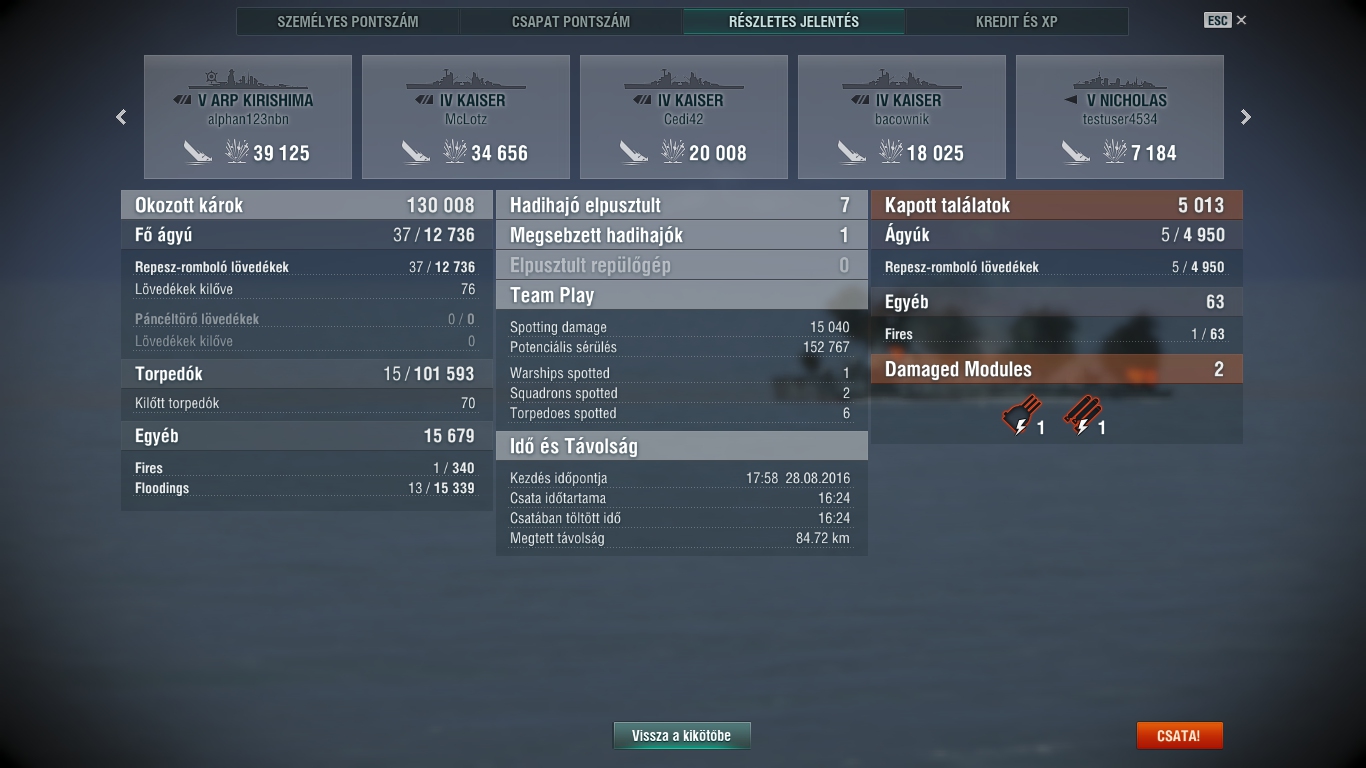Click the Kaiser ship silhouette for McLotz

[466, 79]
